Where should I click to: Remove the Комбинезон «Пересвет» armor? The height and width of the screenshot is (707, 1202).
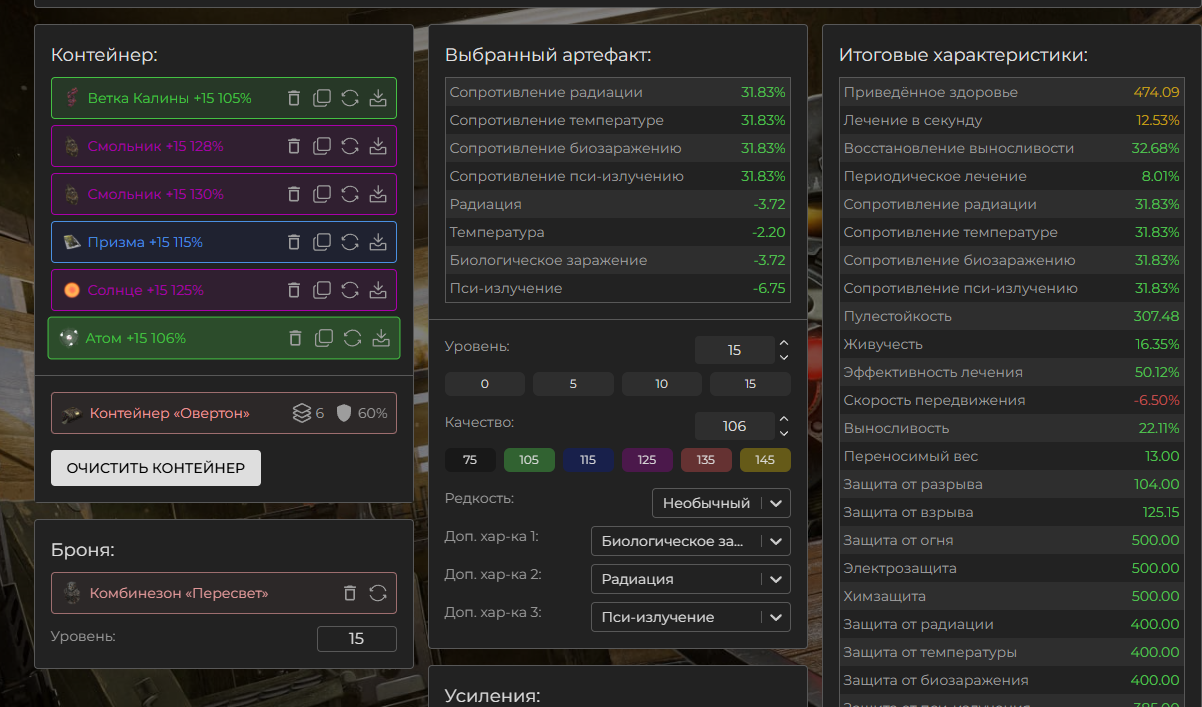(350, 593)
